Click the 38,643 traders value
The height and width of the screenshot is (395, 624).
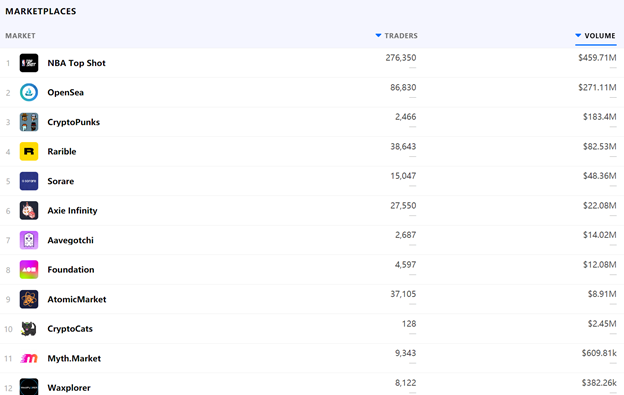[403, 146]
